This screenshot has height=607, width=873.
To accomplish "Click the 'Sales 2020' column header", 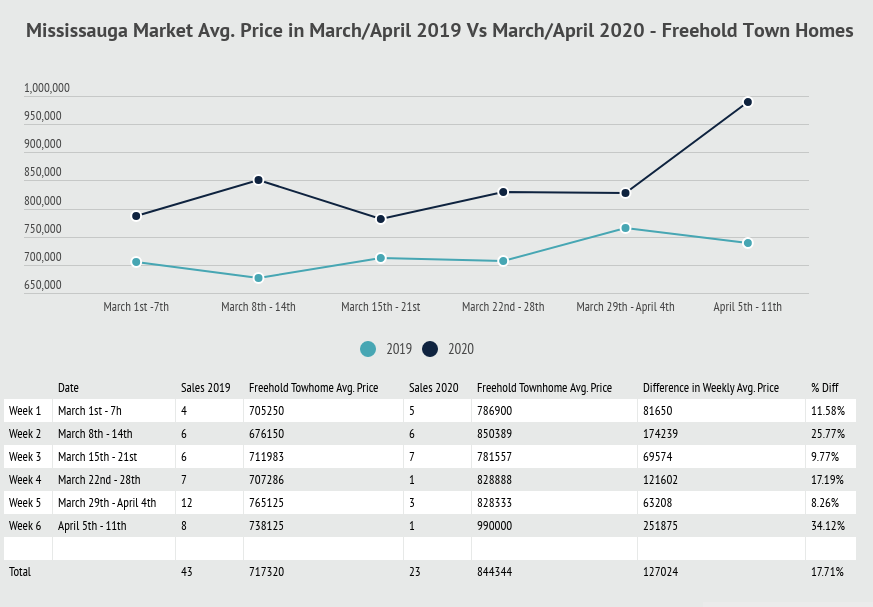I will (x=434, y=388).
